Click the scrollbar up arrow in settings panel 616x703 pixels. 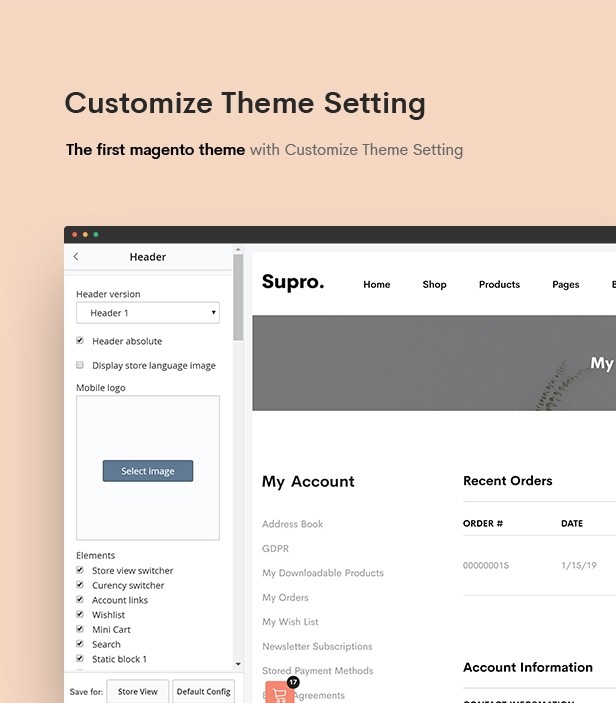click(x=238, y=250)
